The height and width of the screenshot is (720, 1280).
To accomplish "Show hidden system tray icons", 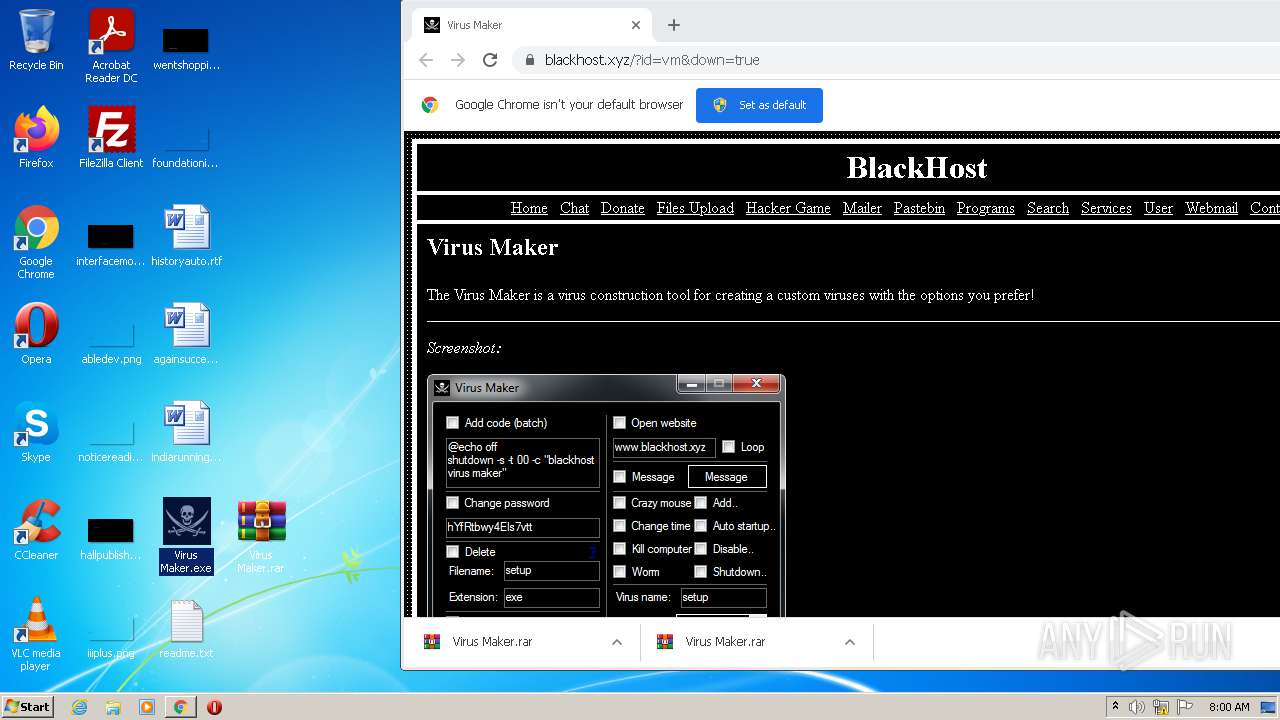I will pyautogui.click(x=1115, y=707).
